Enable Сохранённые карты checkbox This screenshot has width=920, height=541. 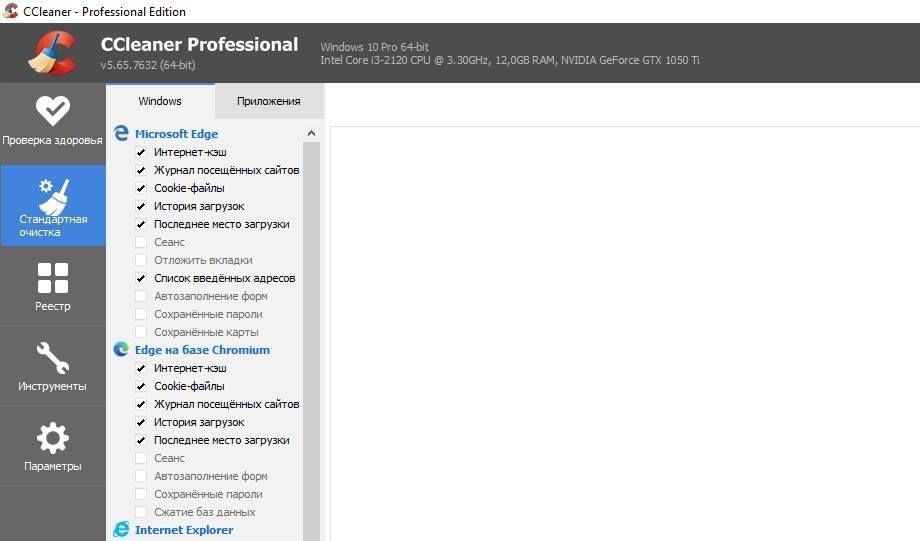coord(141,332)
